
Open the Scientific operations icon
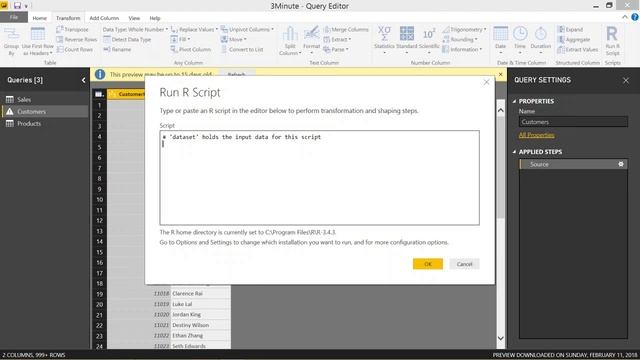point(429,40)
